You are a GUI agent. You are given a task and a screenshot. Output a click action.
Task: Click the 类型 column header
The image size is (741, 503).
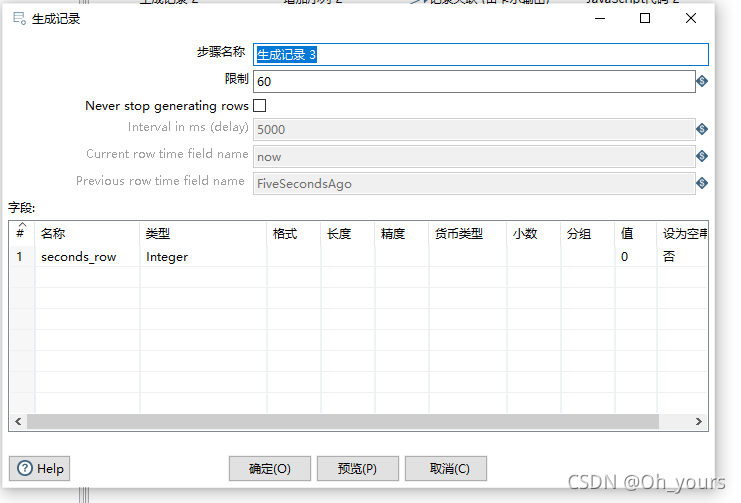click(x=203, y=233)
